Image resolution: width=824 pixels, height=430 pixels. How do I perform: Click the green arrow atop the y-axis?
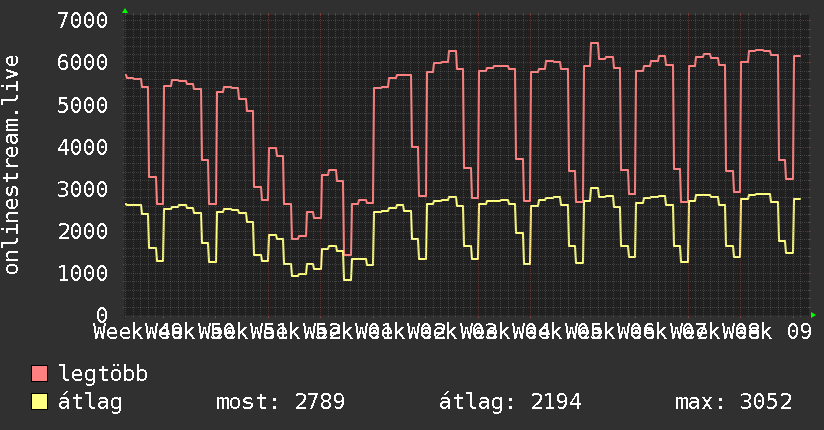[125, 11]
